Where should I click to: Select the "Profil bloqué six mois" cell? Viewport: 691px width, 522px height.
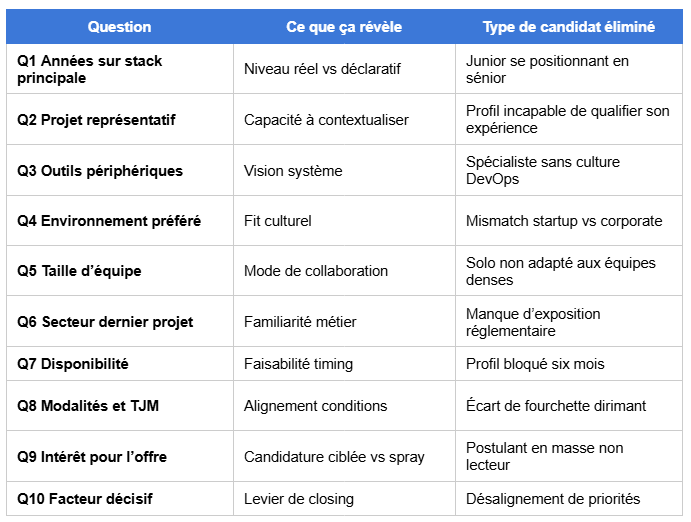click(x=568, y=364)
